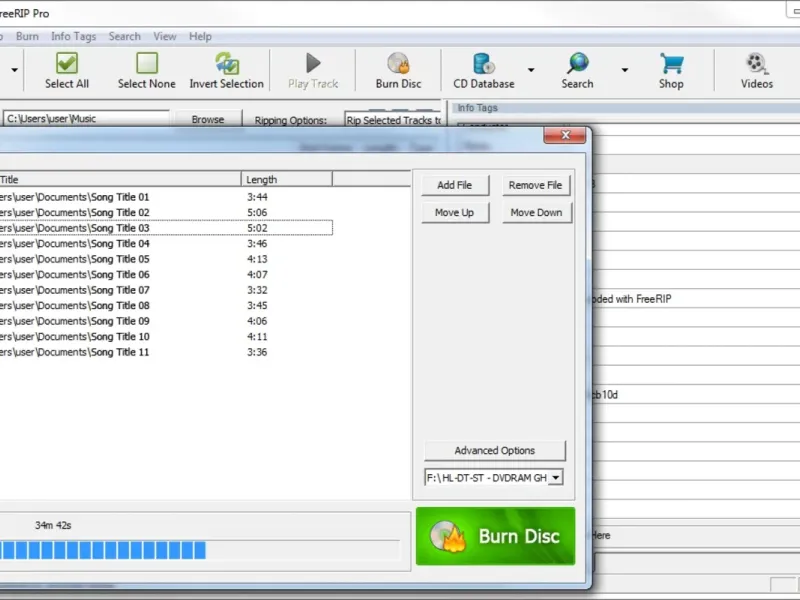Open the View menu
The width and height of the screenshot is (800, 600).
click(165, 36)
